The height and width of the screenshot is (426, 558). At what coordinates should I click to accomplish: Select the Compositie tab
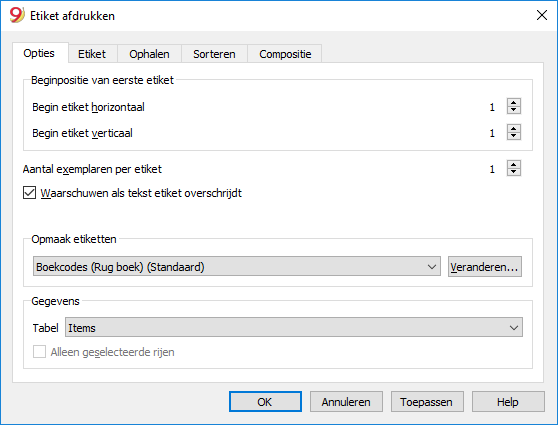pos(285,54)
